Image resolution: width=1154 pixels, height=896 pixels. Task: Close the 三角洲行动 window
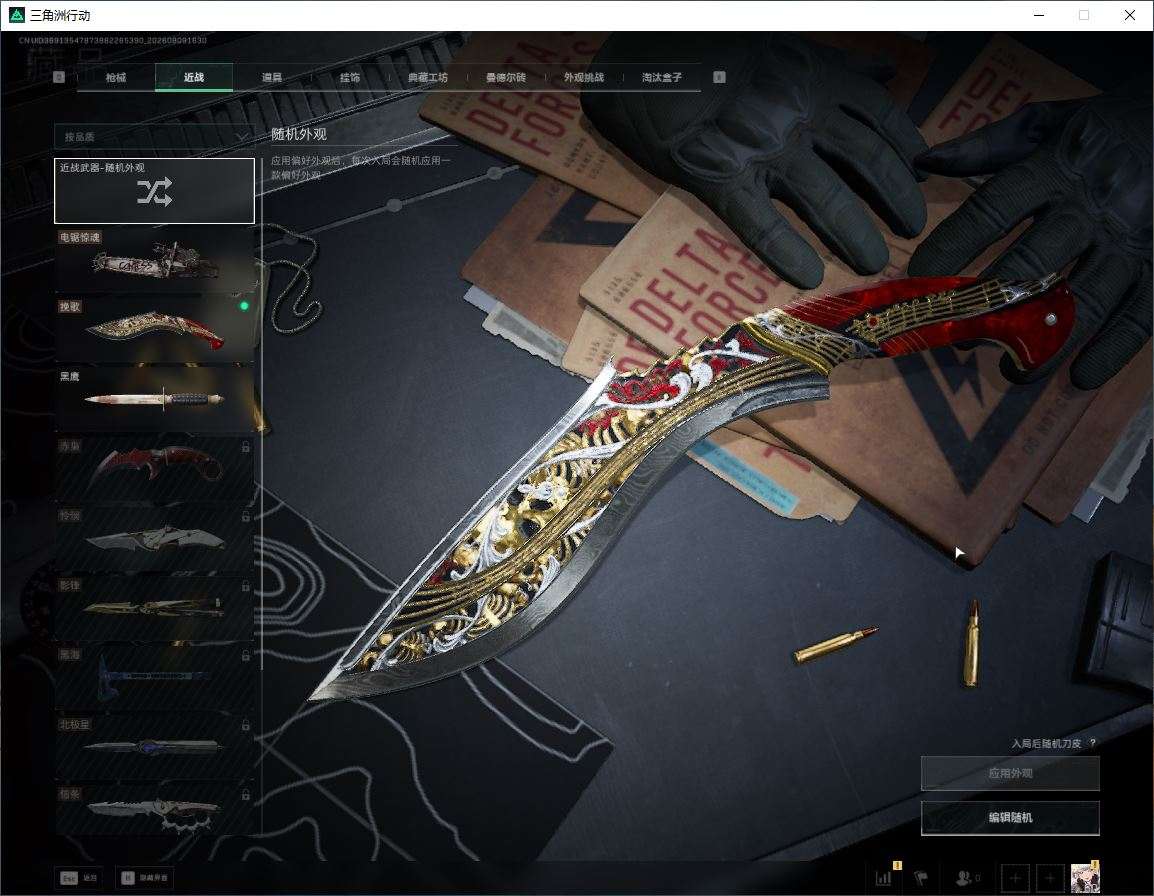(x=1130, y=15)
